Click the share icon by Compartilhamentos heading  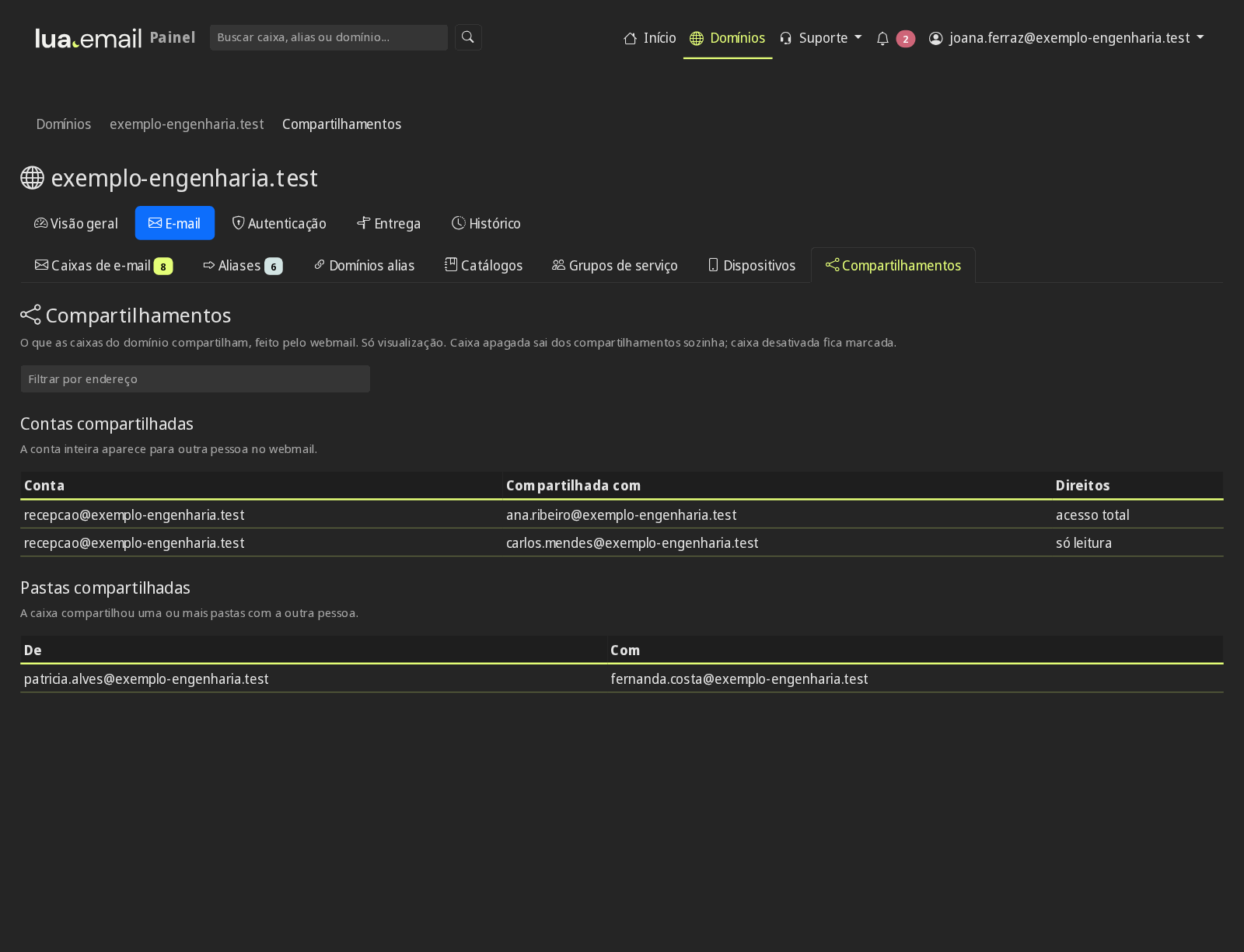[30, 315]
